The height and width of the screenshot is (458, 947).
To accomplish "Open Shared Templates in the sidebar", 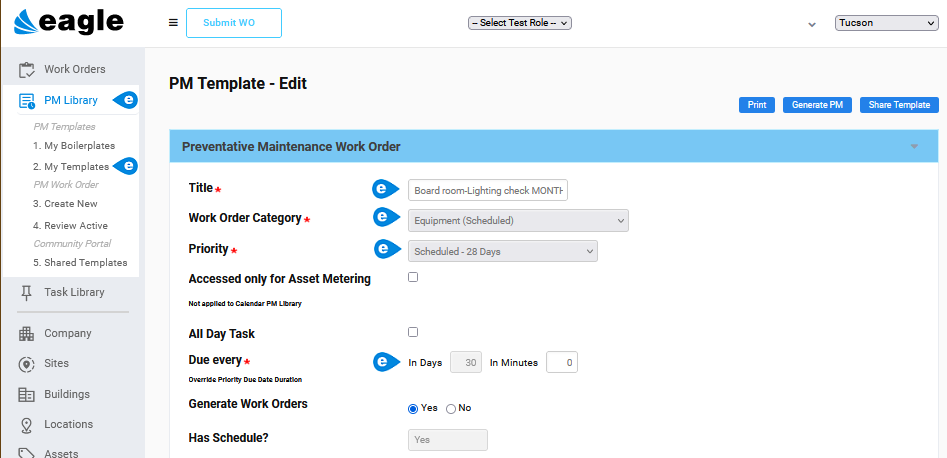I will 80,262.
